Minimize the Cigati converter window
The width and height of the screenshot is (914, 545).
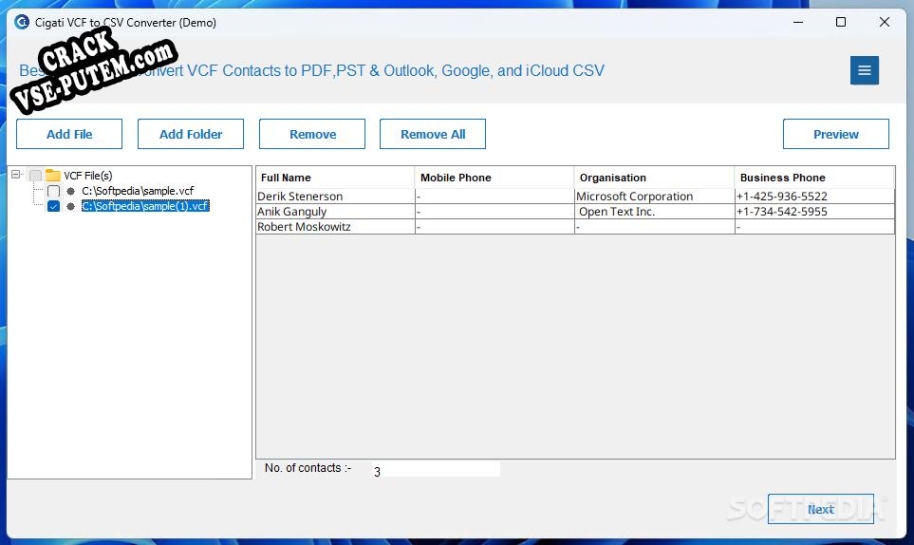pyautogui.click(x=798, y=22)
